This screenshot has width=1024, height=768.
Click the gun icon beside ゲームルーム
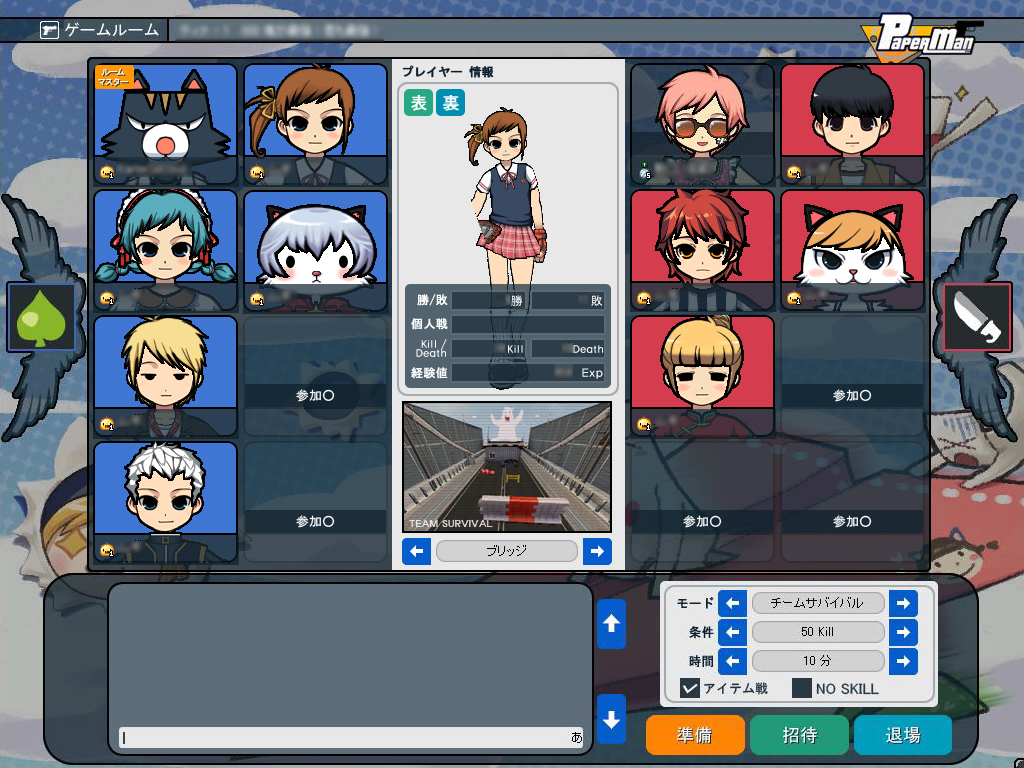49,30
